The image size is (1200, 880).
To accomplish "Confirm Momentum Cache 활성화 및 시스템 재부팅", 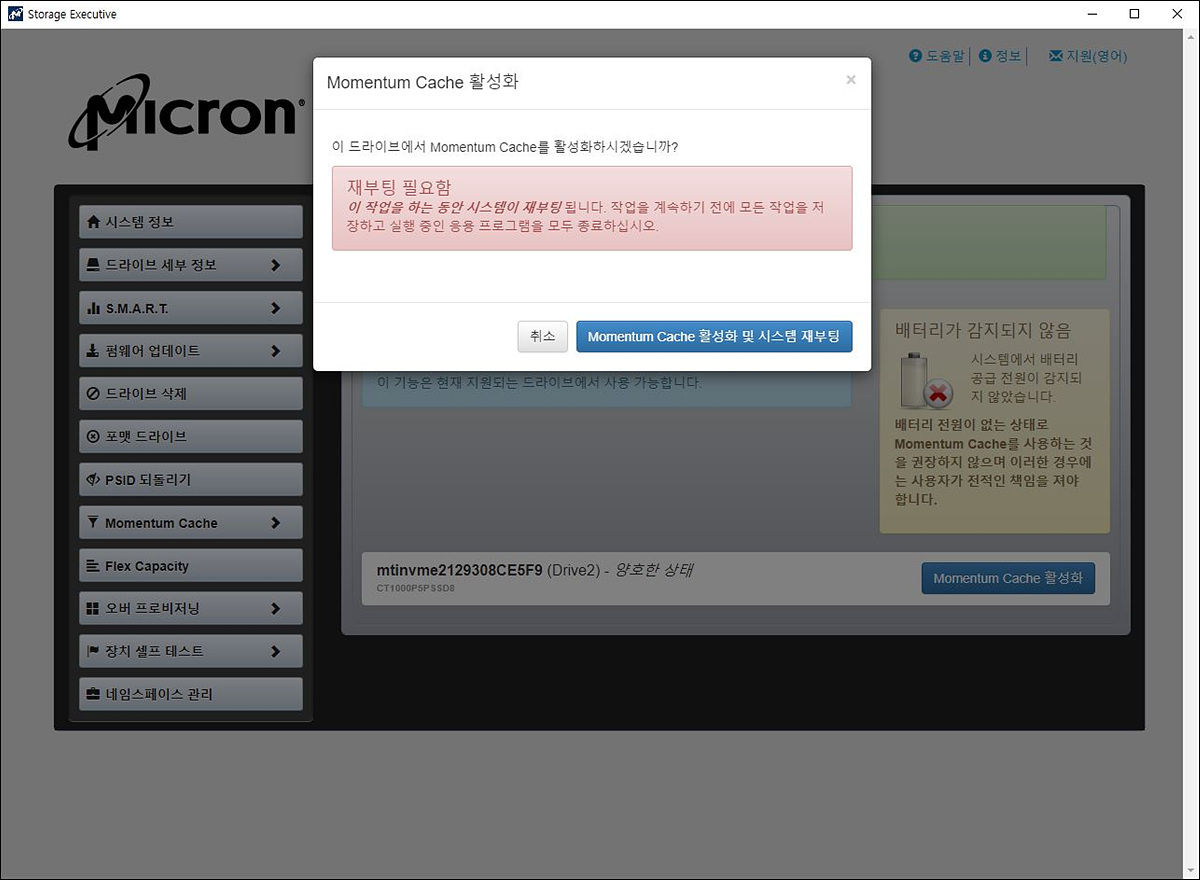I will tap(714, 337).
